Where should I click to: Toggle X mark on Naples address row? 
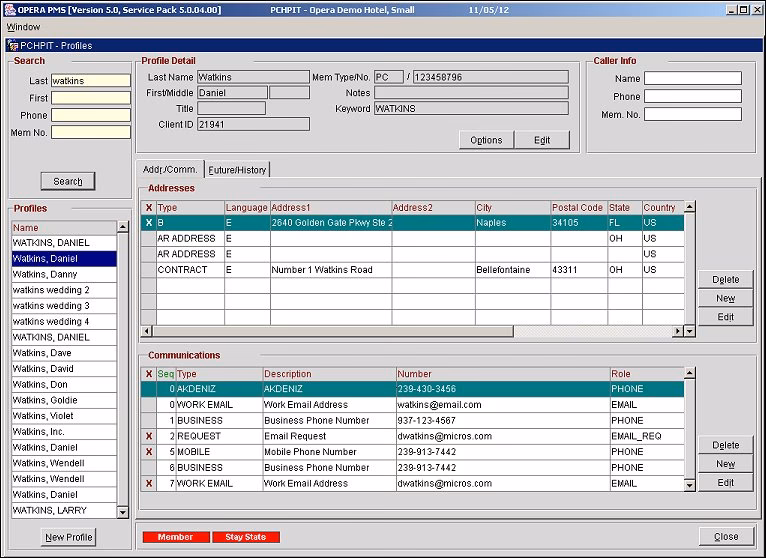coord(149,223)
